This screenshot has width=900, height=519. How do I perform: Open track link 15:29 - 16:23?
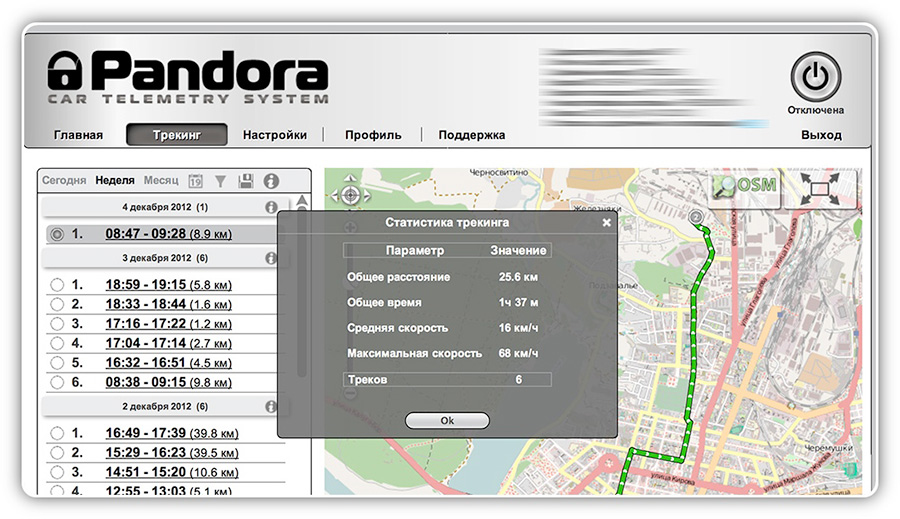(x=172, y=452)
